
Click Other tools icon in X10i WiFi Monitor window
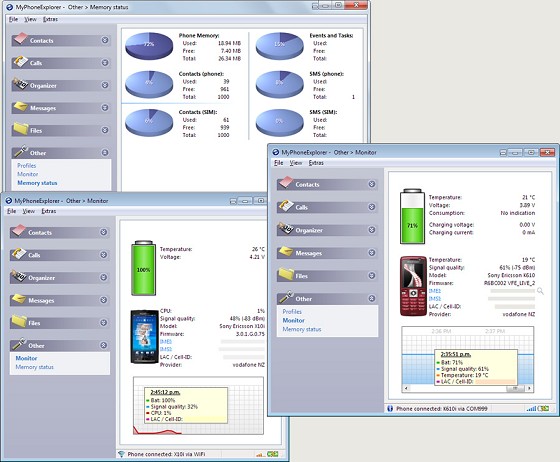[19, 344]
